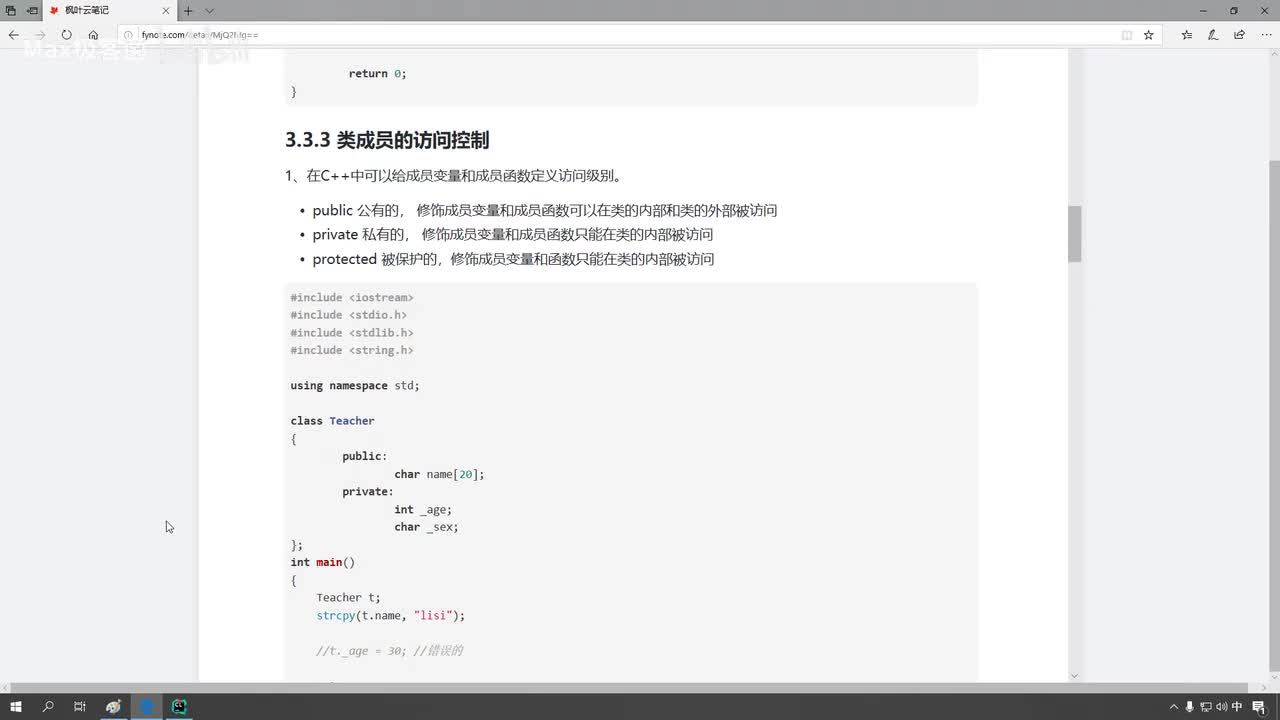Click the code line strcpy(t.name, "lisi");
Screen dimensions: 1280x720
point(391,615)
